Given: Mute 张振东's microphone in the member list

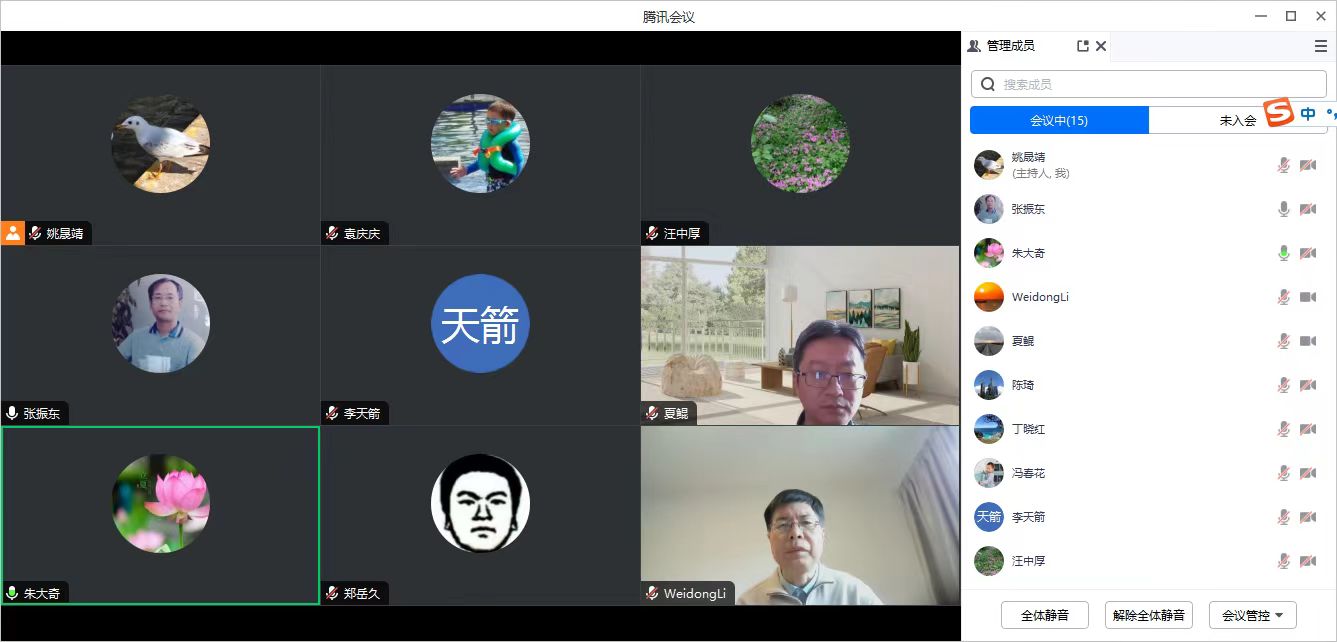Looking at the screenshot, I should pos(1284,209).
